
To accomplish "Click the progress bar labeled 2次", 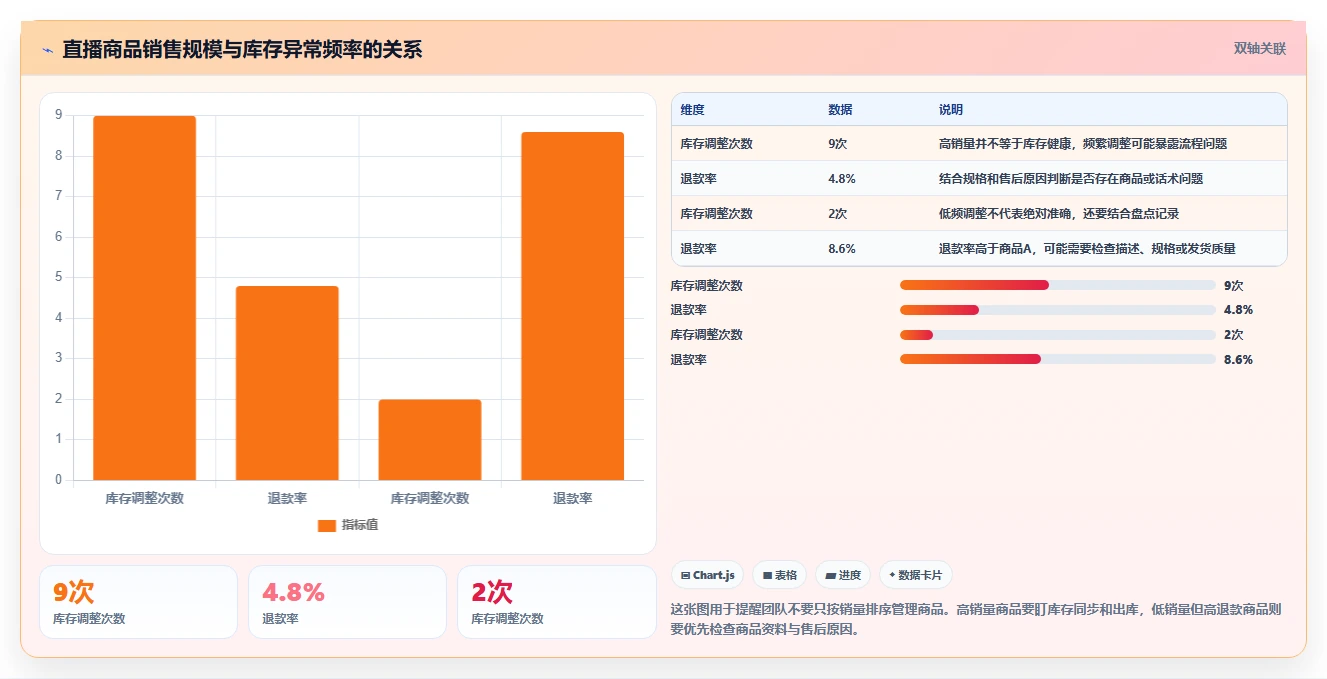I will 1057,335.
